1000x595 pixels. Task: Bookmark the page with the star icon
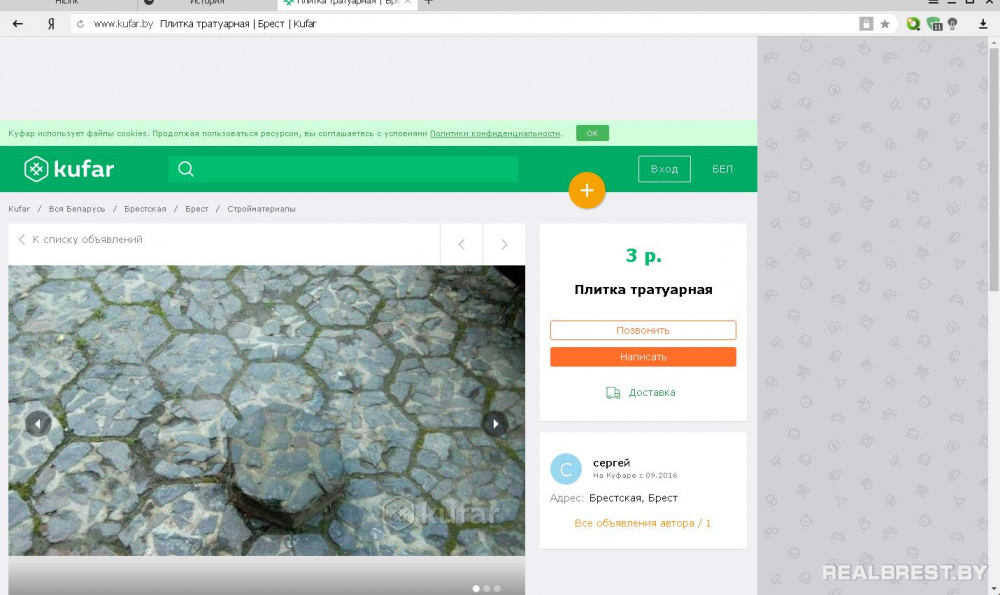[885, 24]
